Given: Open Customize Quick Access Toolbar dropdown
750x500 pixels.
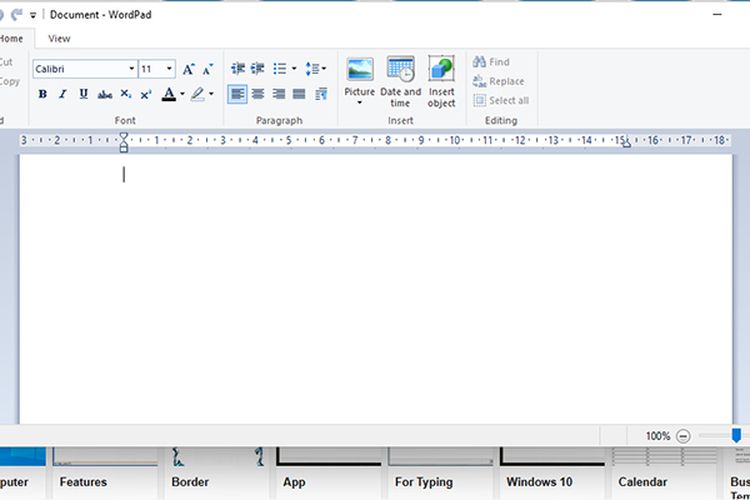Looking at the screenshot, I should (x=33, y=15).
